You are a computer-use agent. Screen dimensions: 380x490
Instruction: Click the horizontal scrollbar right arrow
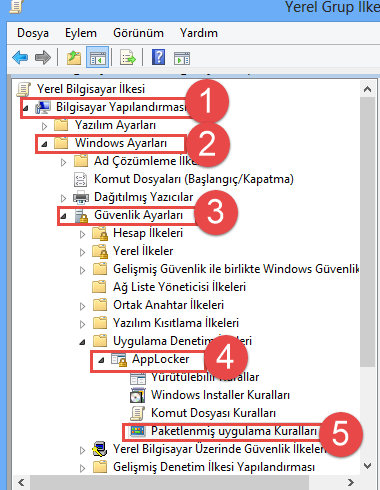pos(350,482)
